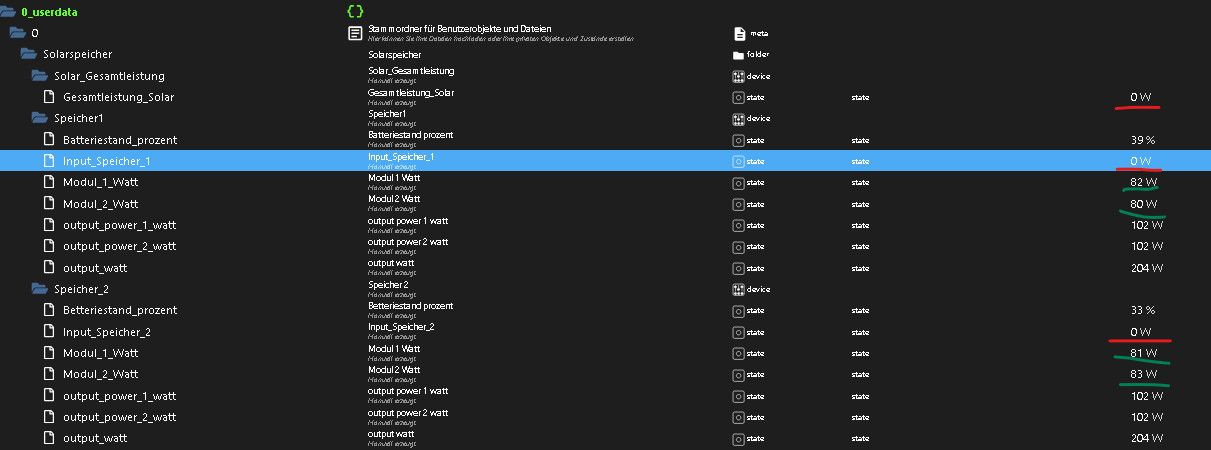Click the 'Betteriestand prozent' name under Speicher 2
The width and height of the screenshot is (1211, 450).
click(x=412, y=306)
